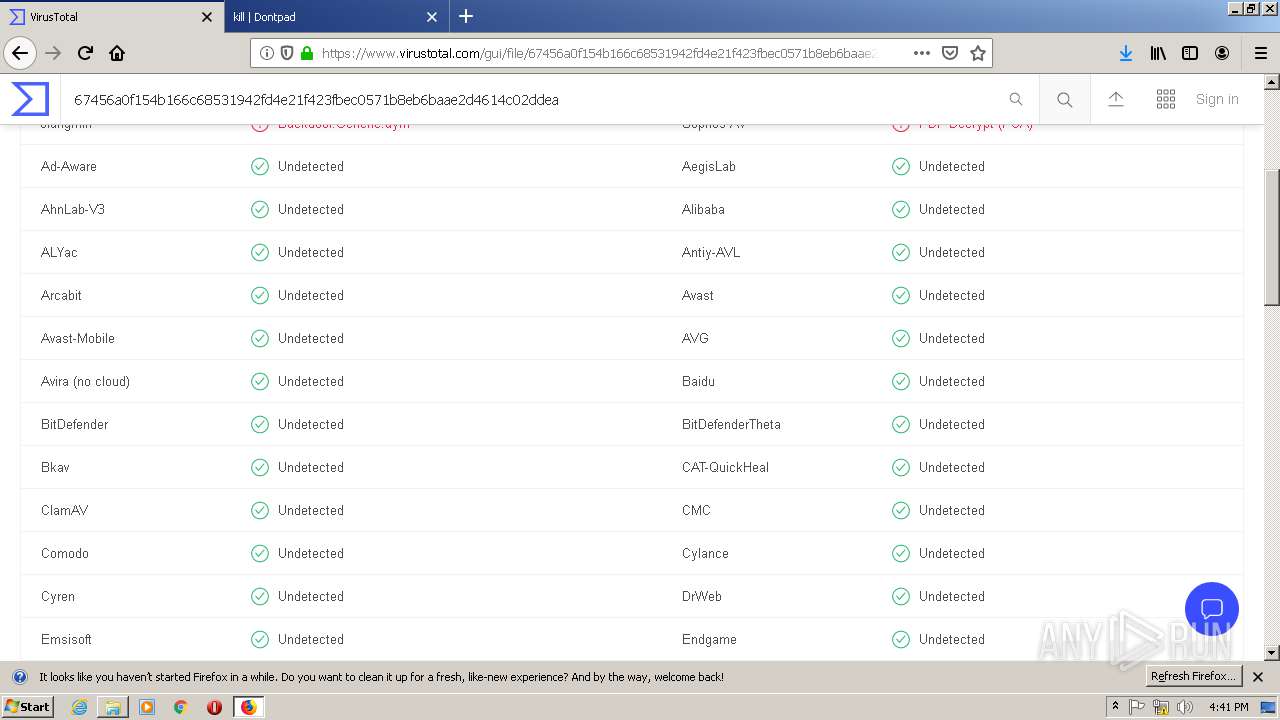Toggle Firefox sidebar view
The height and width of the screenshot is (720, 1280).
[x=1190, y=53]
